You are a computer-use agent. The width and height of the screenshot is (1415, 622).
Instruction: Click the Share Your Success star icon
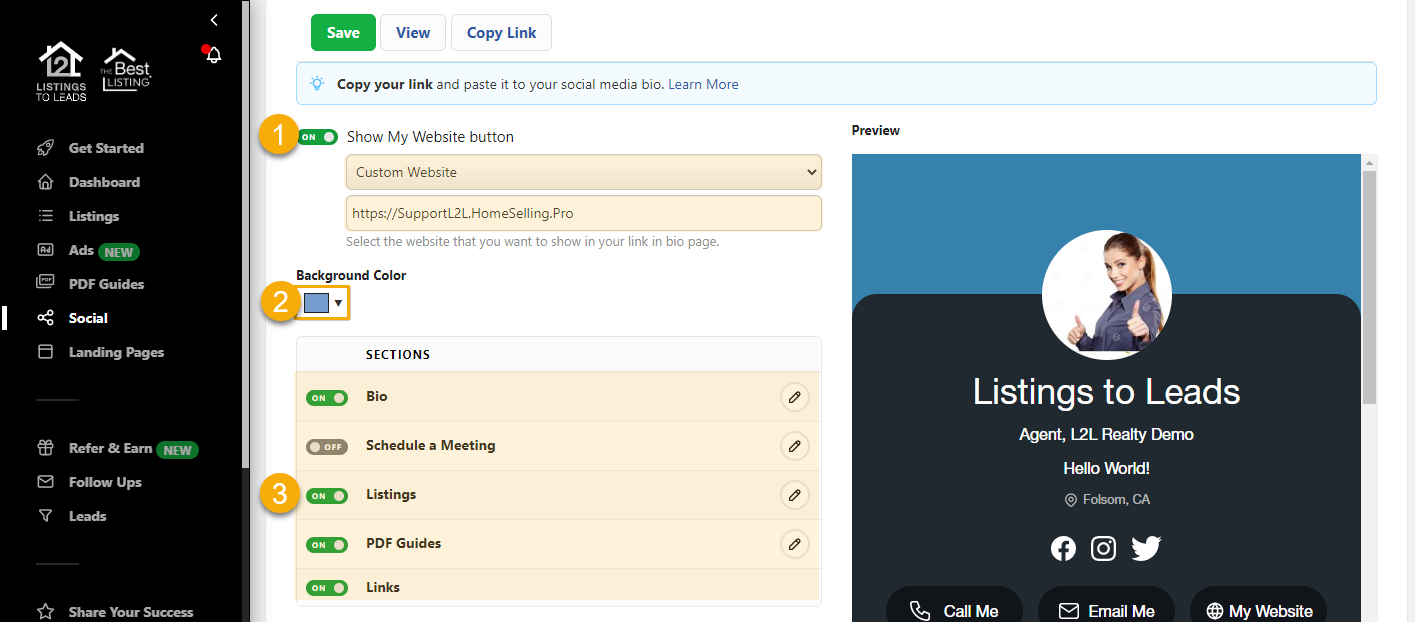(45, 612)
